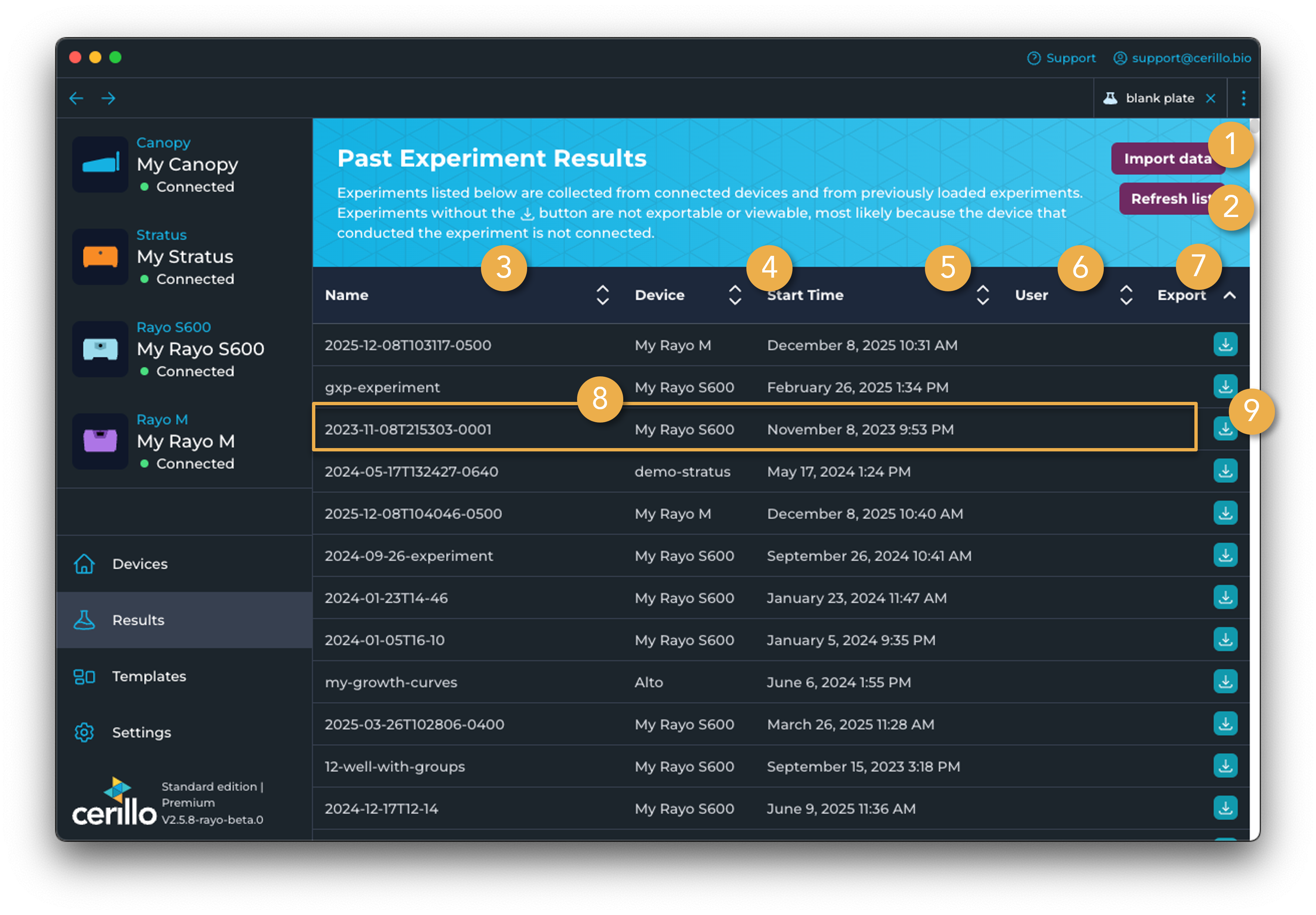1316x915 pixels.
Task: Click the My Rayo M device icon
Action: pyautogui.click(x=100, y=441)
